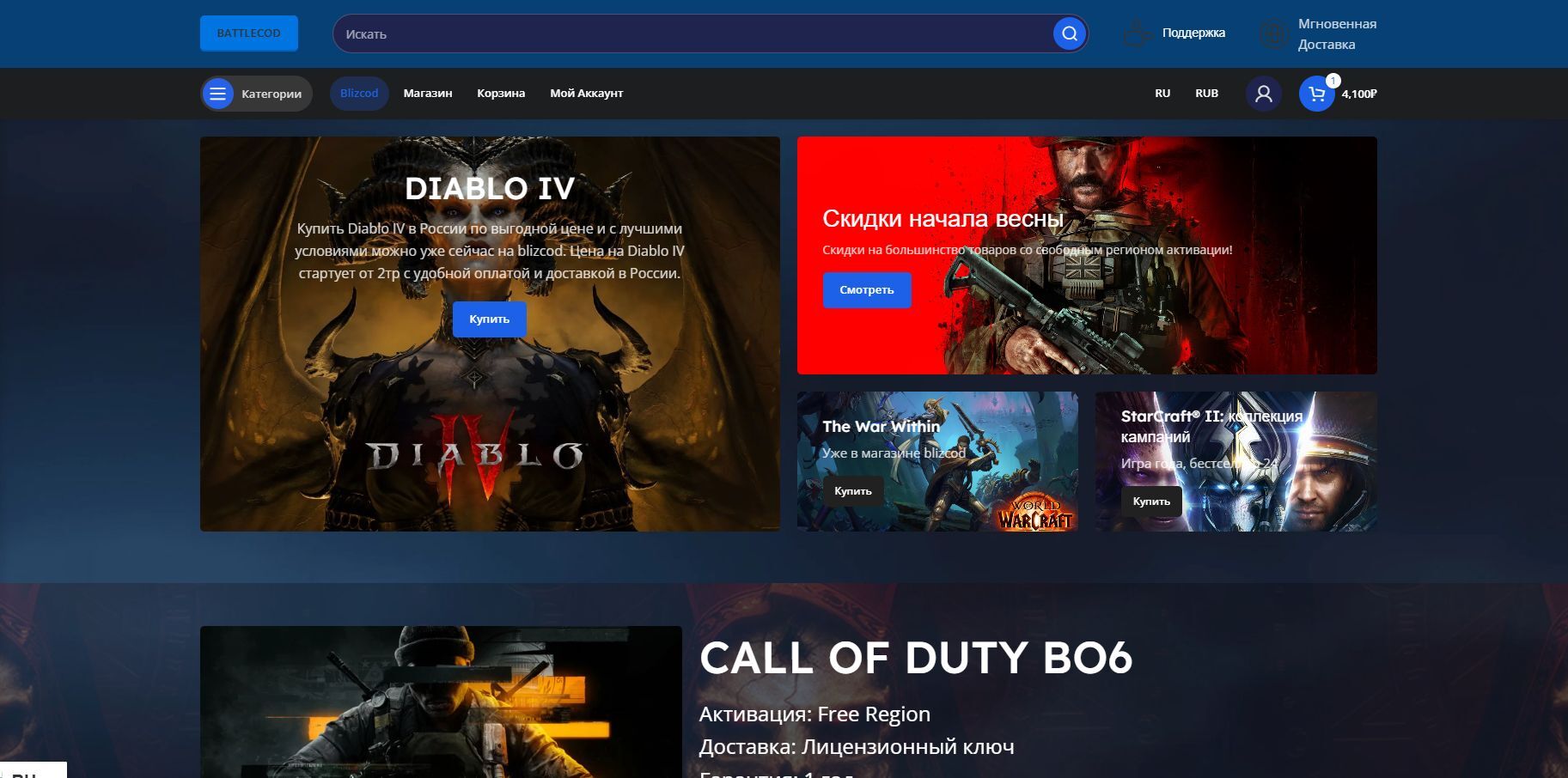Screen dimensions: 1568x778
Task: Click Купить on Diablo IV banner
Action: [x=490, y=319]
